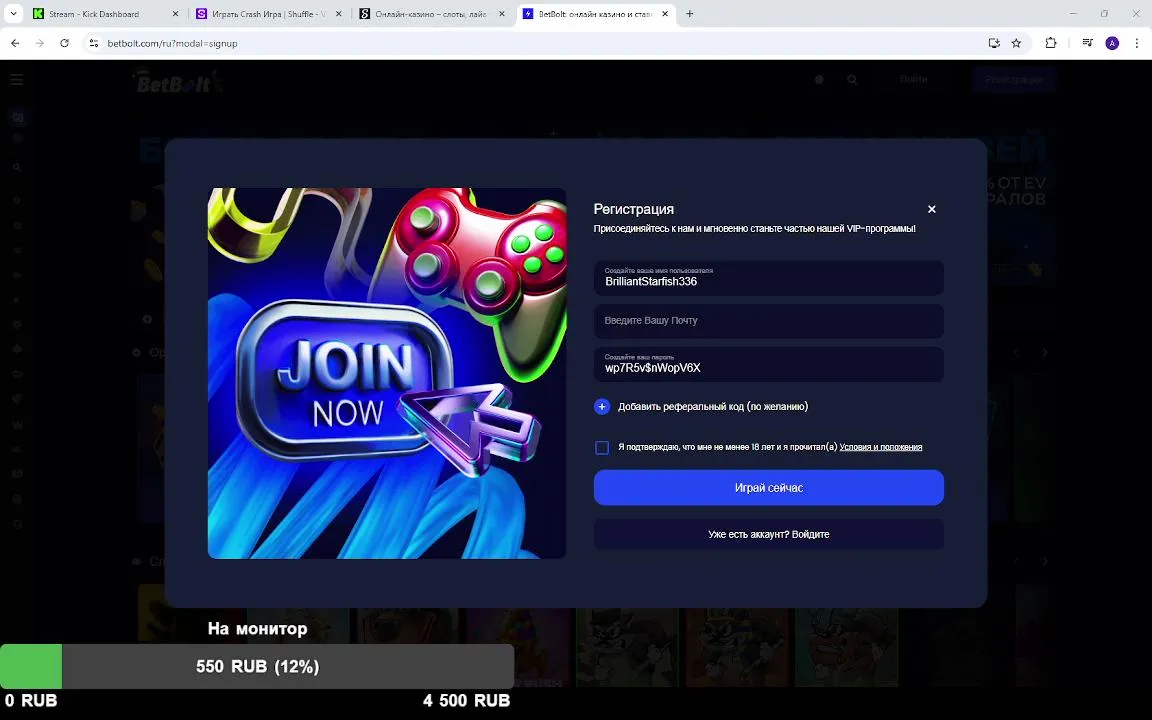Click the address bar URL

[172, 43]
